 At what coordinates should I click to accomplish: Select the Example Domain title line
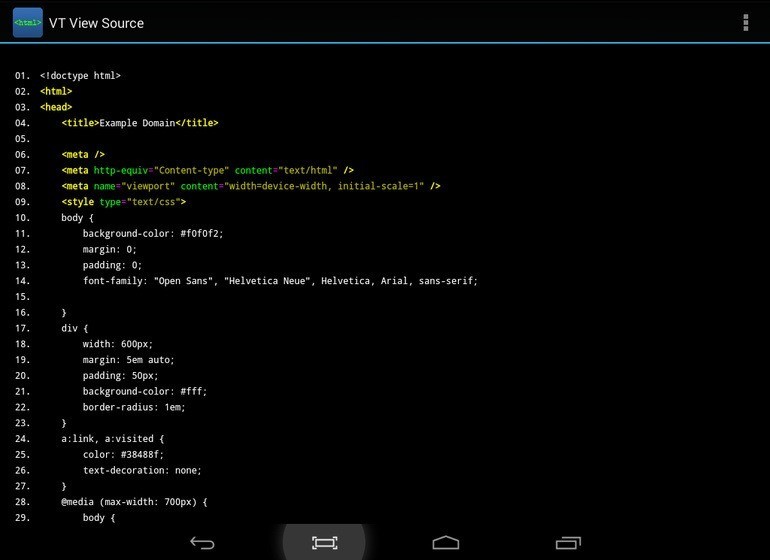[140, 123]
